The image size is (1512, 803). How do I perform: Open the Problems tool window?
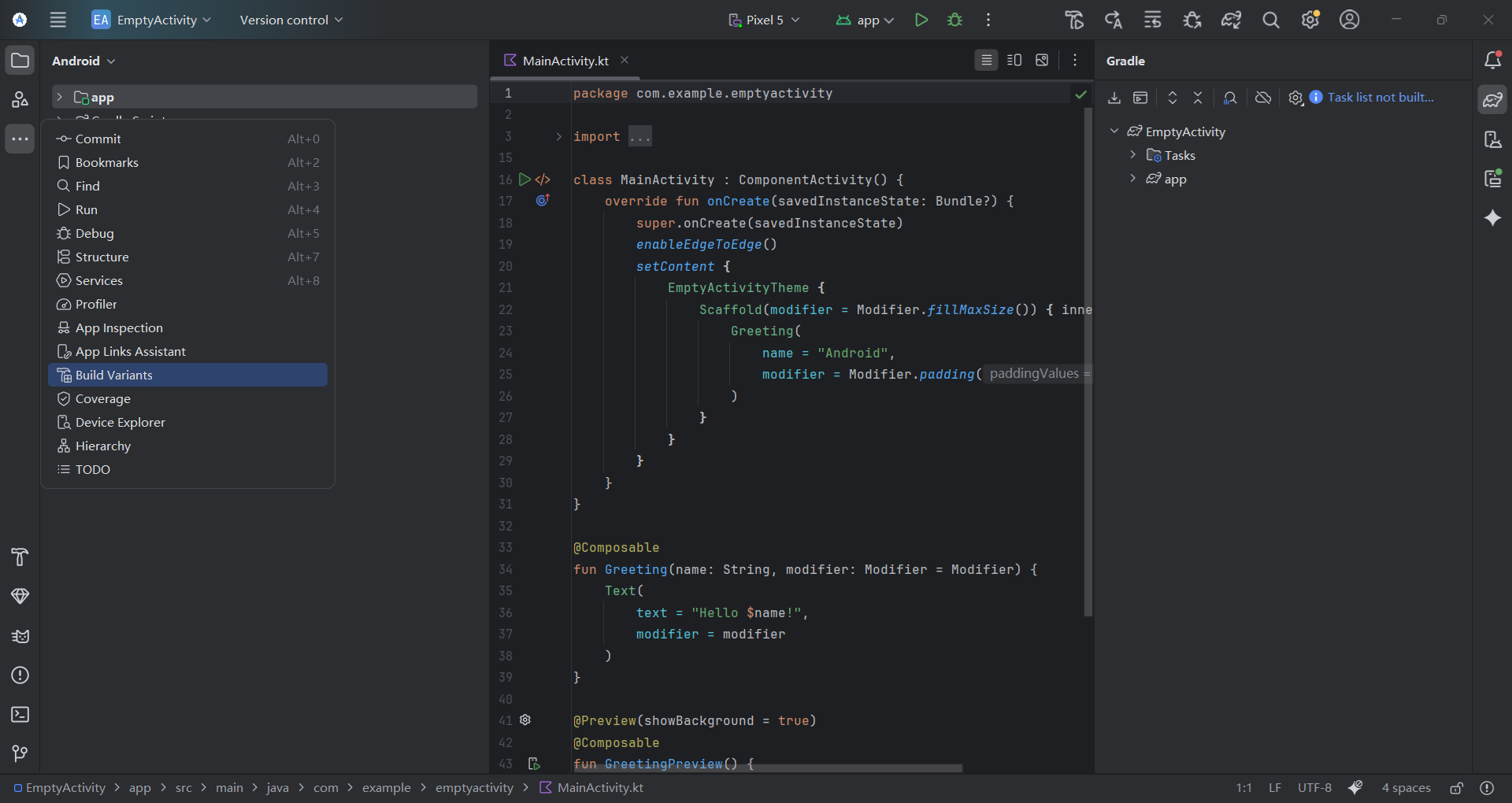20,675
